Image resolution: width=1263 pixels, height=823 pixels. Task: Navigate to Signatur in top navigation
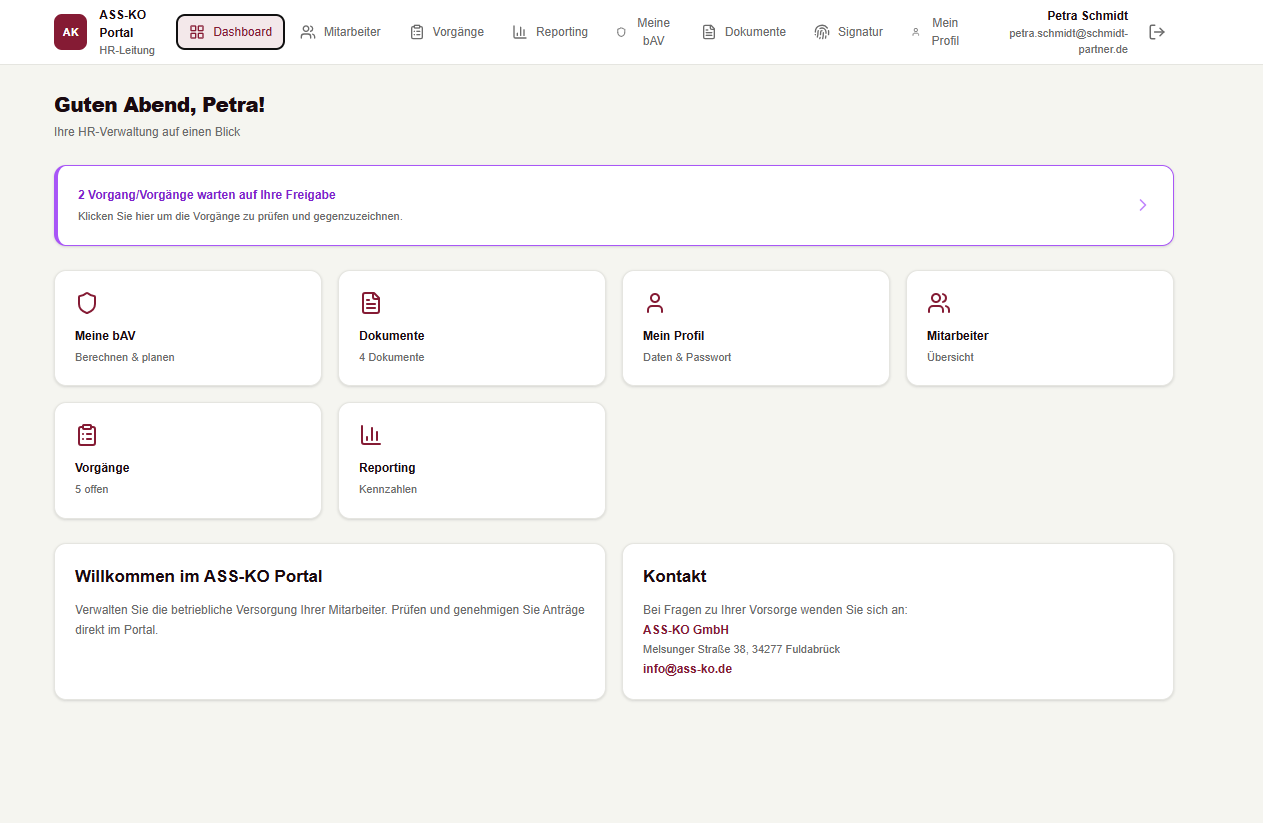pos(849,32)
